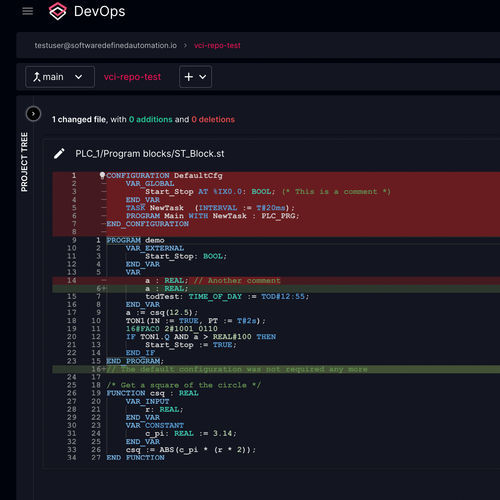This screenshot has height=500, width=500.
Task: Click line 'a := csq(12.5);'
Action: (x=162, y=313)
